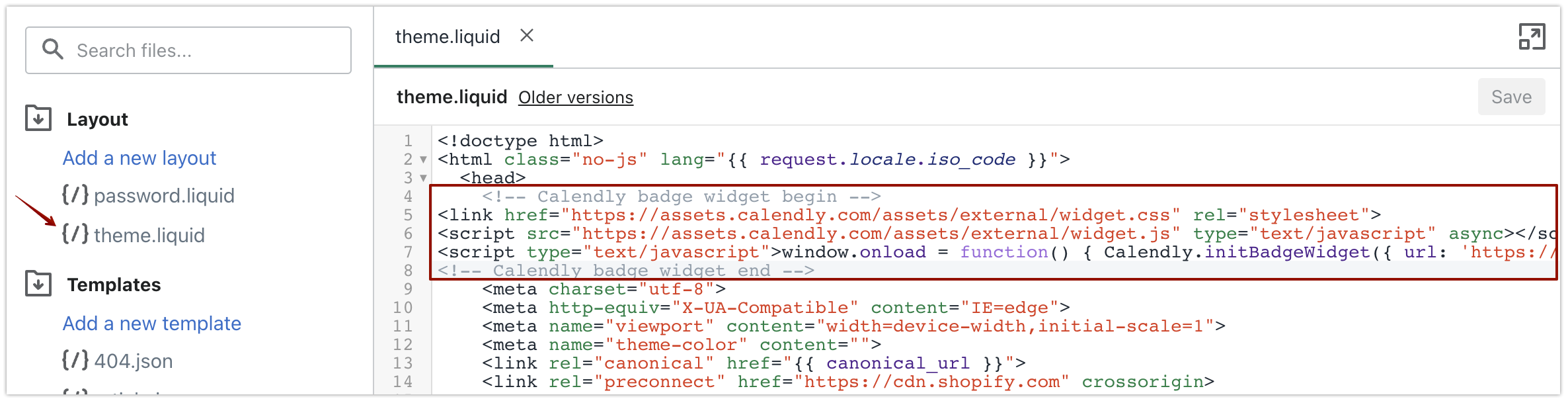Click Add a new template link
The width and height of the screenshot is (1568, 401).
coord(152,324)
